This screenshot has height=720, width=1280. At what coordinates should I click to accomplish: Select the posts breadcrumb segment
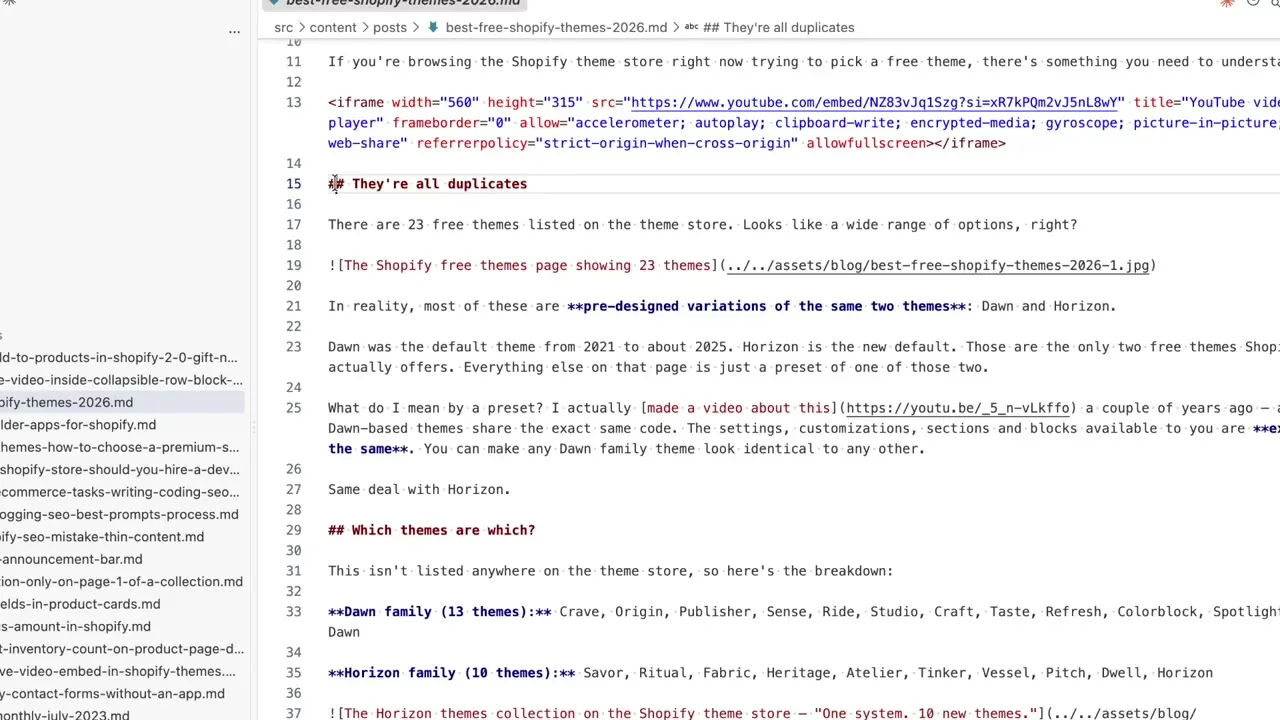390,27
